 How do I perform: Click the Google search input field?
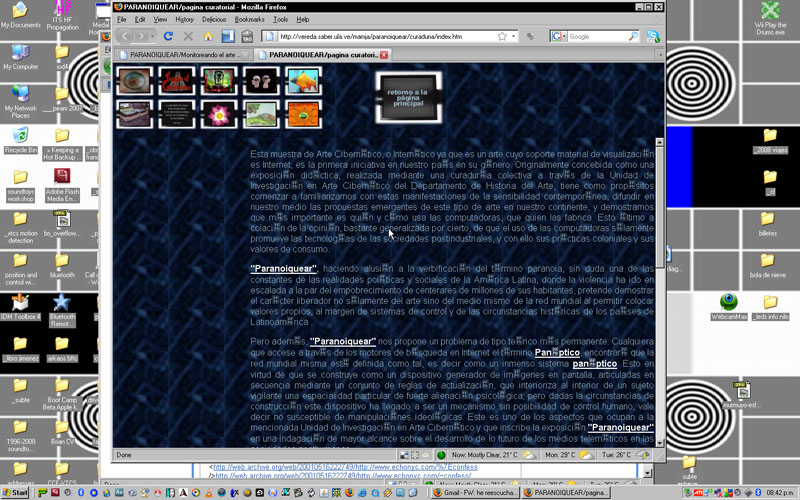pyautogui.click(x=597, y=36)
